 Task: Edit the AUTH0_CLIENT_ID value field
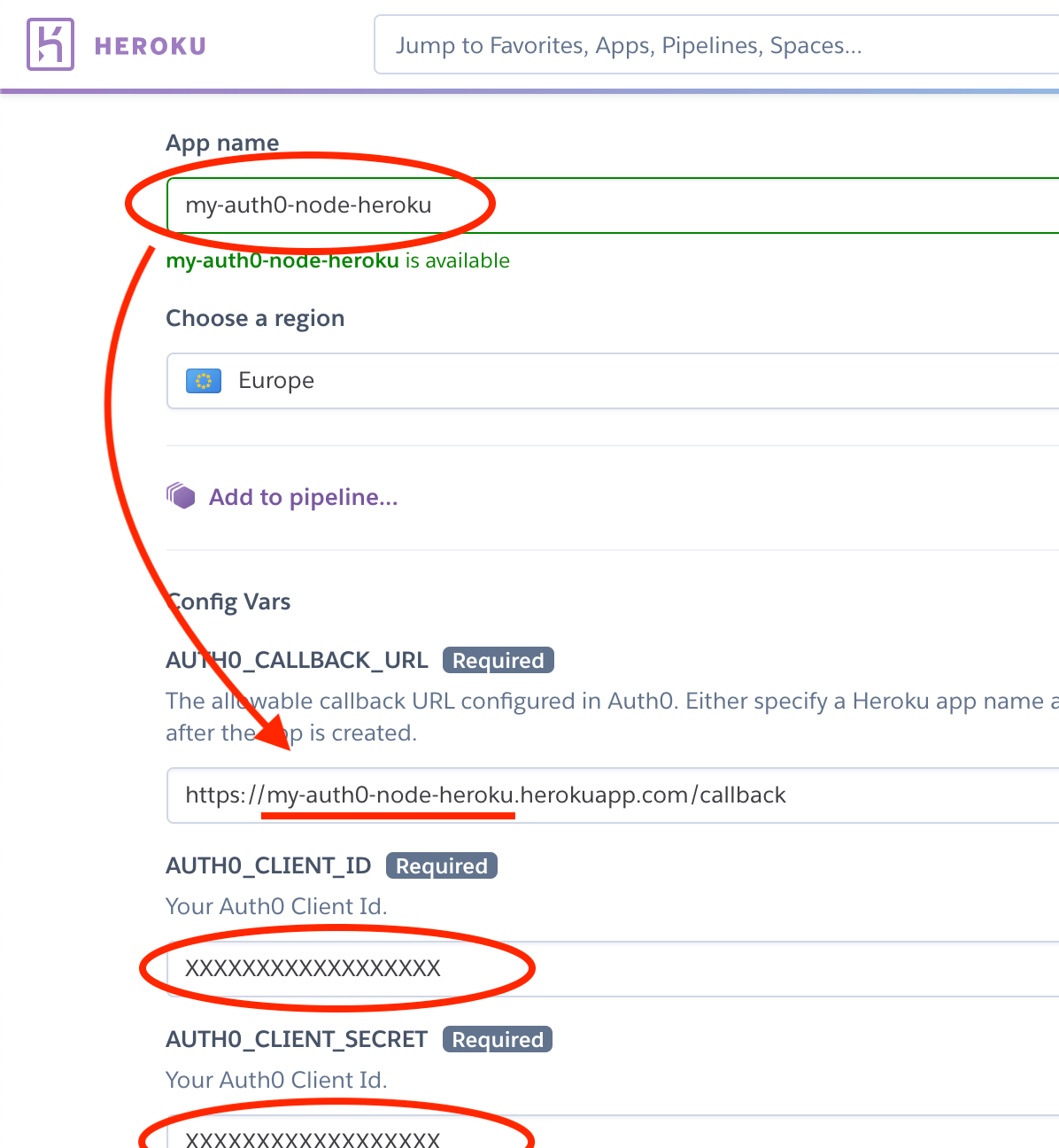pyautogui.click(x=613, y=968)
